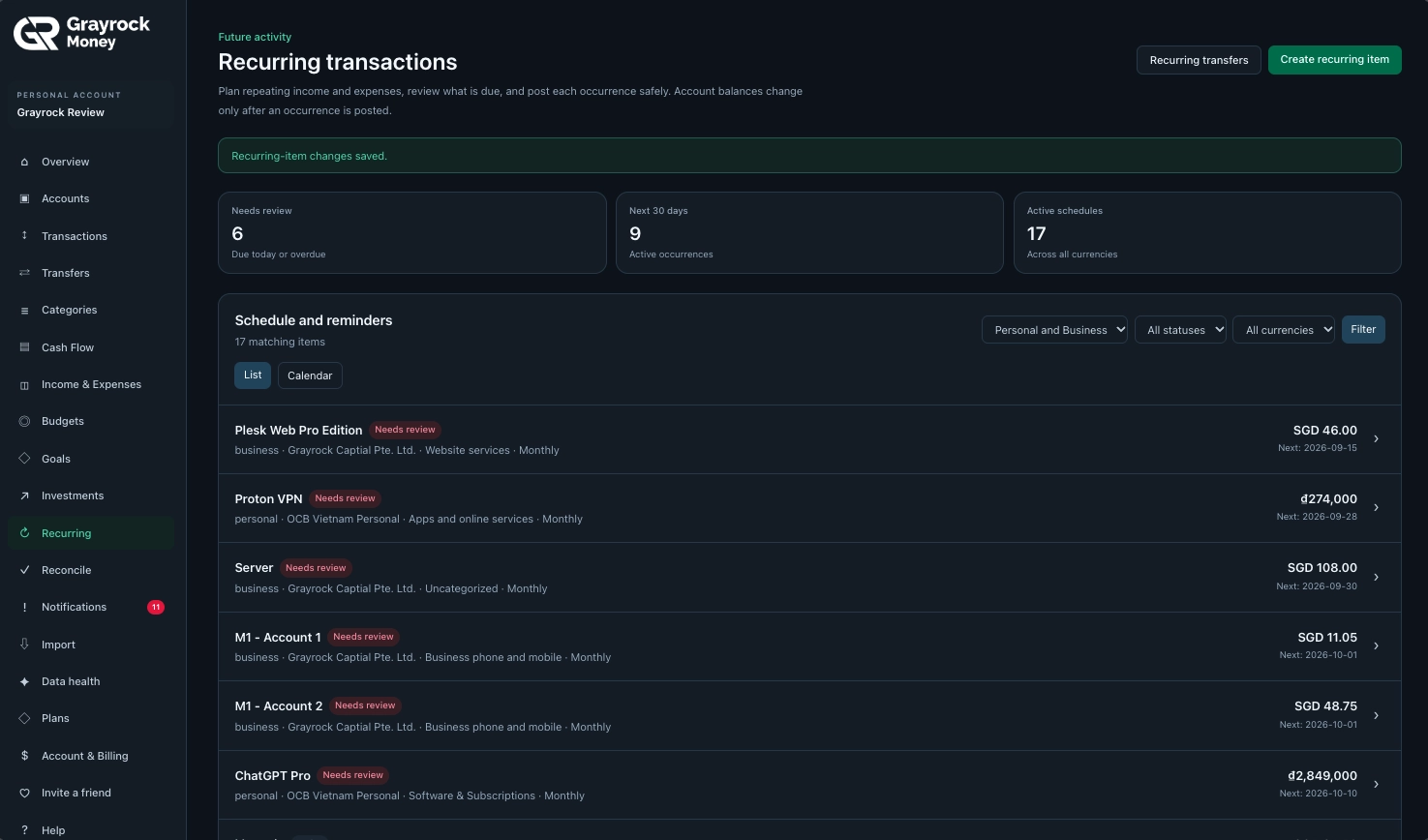Screen dimensions: 1428x840
Task: Open Overview via its home icon
Action: click(x=24, y=162)
